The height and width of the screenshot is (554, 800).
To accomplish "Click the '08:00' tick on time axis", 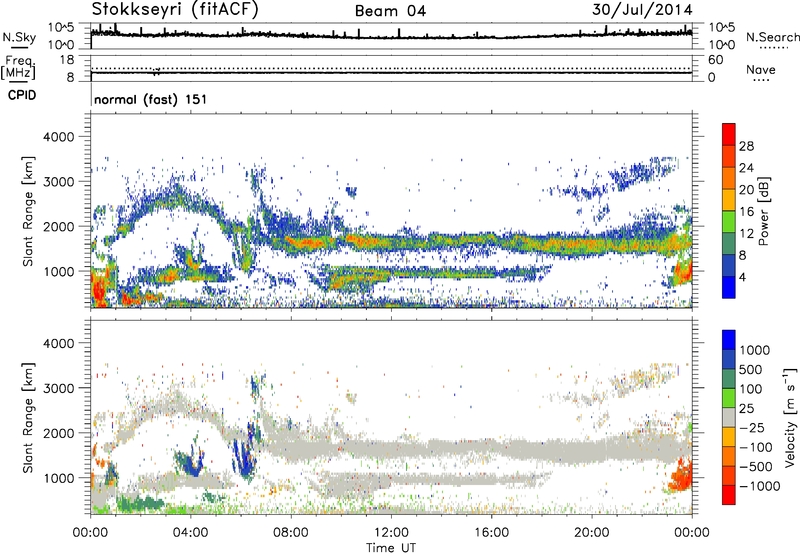I will point(291,533).
